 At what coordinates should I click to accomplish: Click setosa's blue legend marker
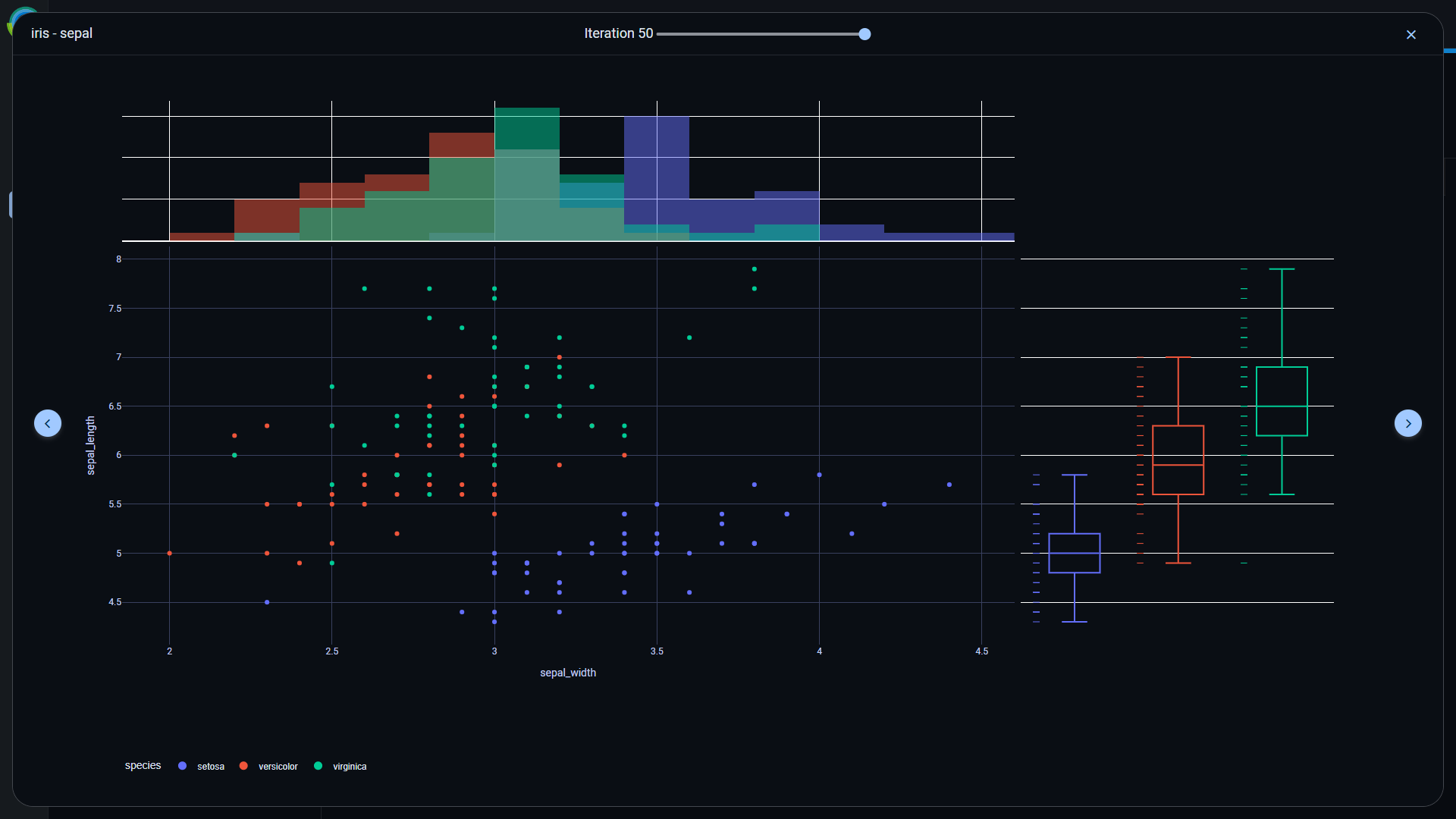[181, 766]
